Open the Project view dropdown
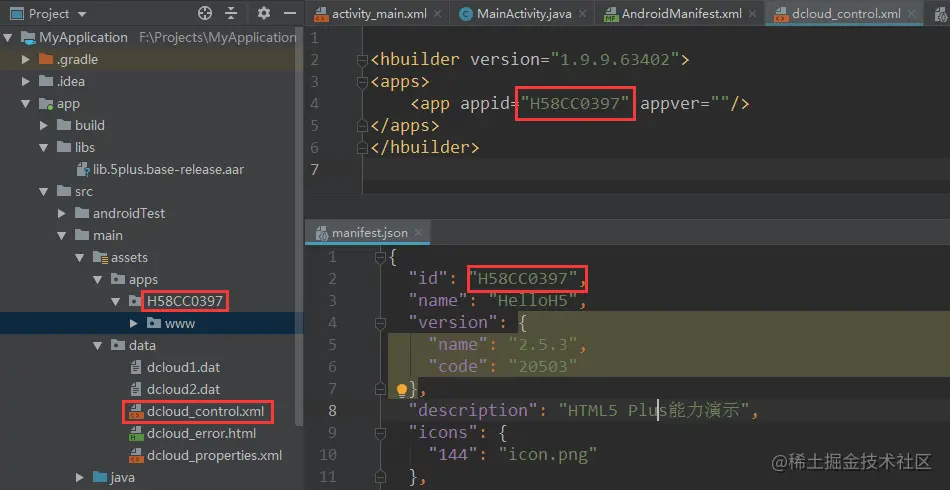Screen dimensions: 950x490 pyautogui.click(x=82, y=14)
